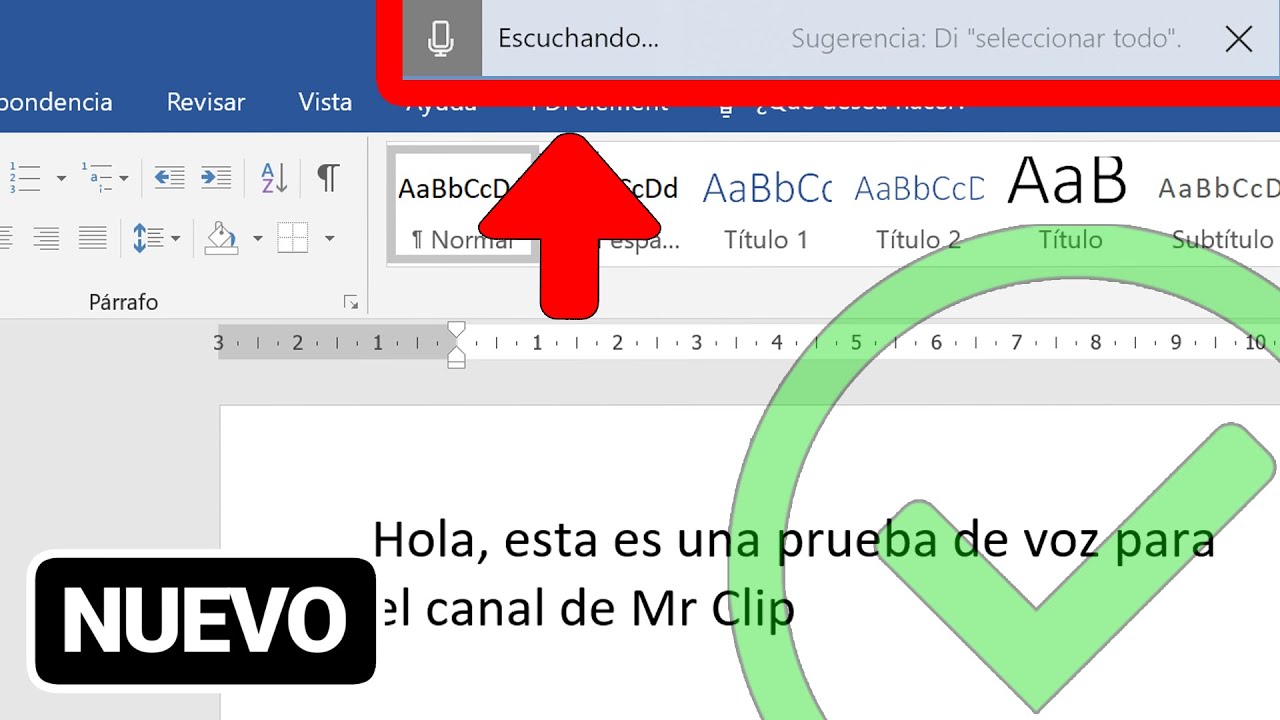1280x720 pixels.
Task: Apply the Subtítulo style
Action: (1219, 207)
